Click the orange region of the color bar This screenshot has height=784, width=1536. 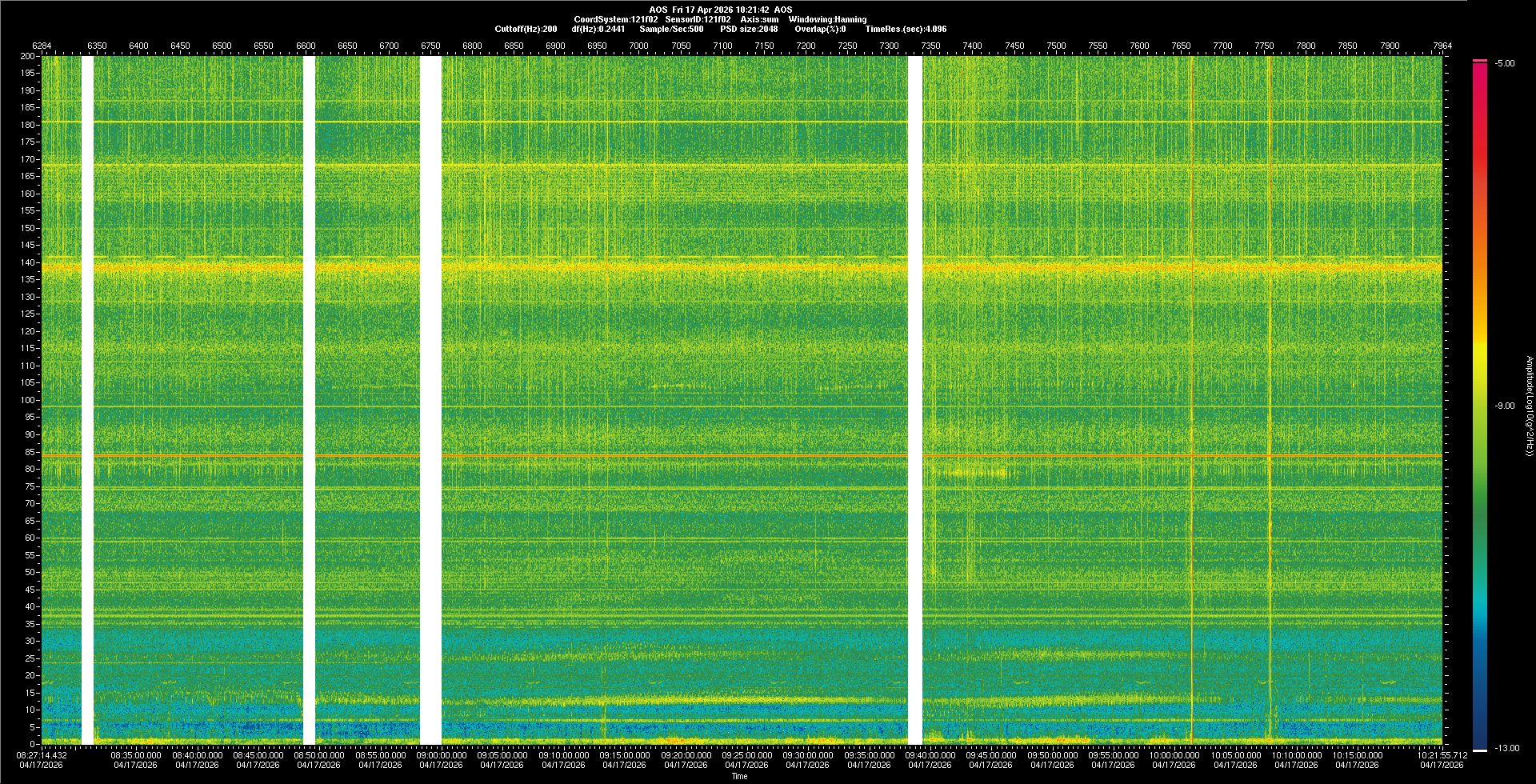click(1479, 240)
